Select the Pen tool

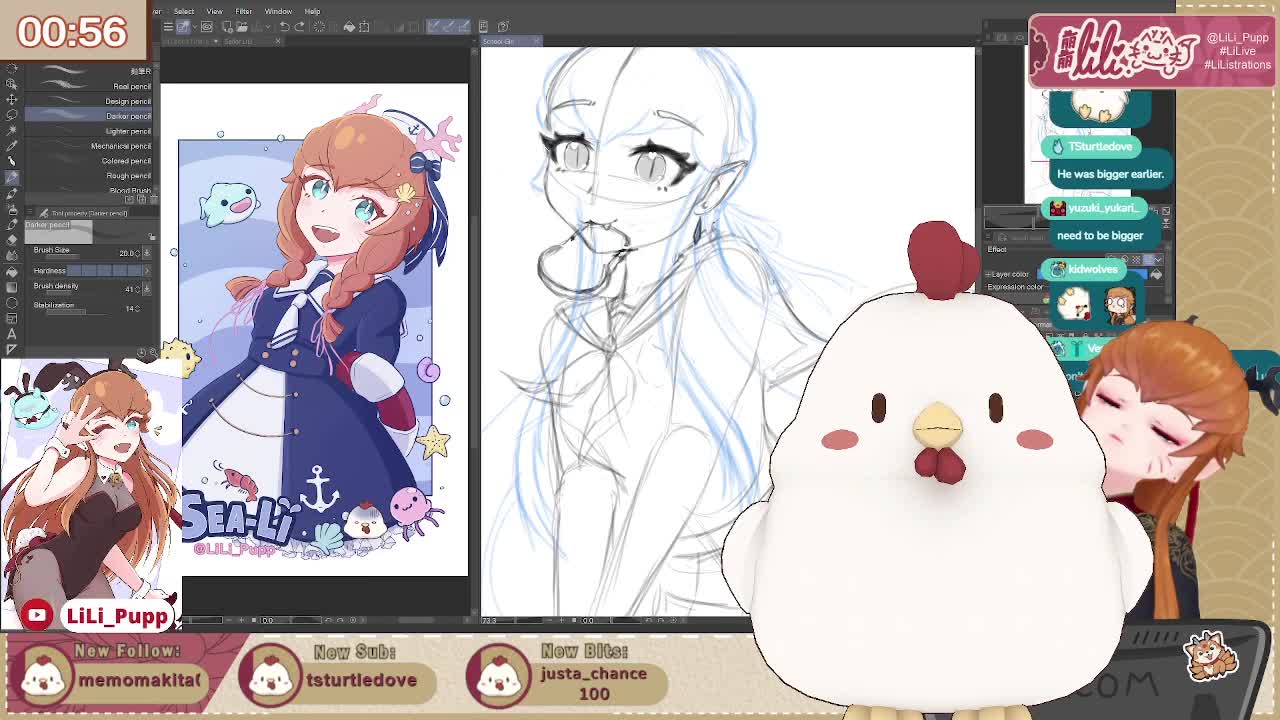tap(12, 160)
